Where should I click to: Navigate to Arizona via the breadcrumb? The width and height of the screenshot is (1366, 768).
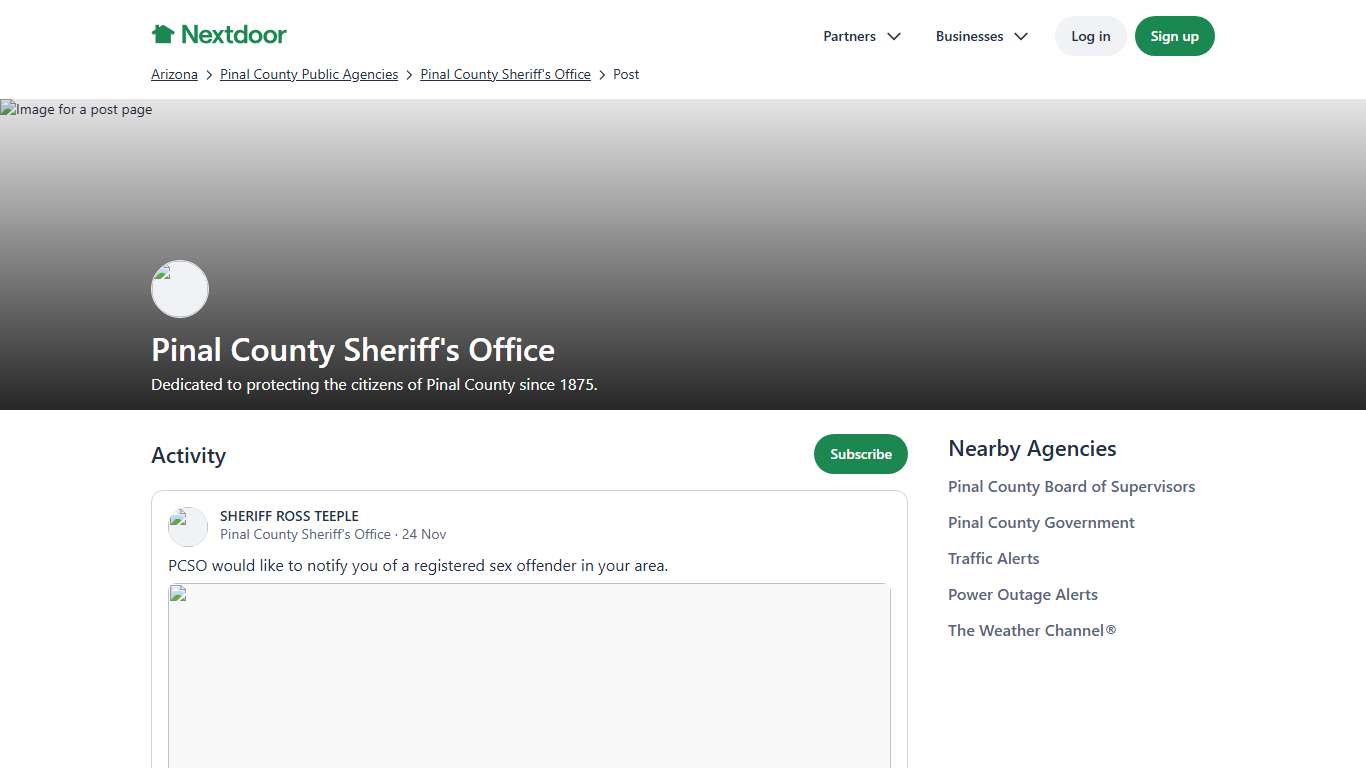point(174,74)
